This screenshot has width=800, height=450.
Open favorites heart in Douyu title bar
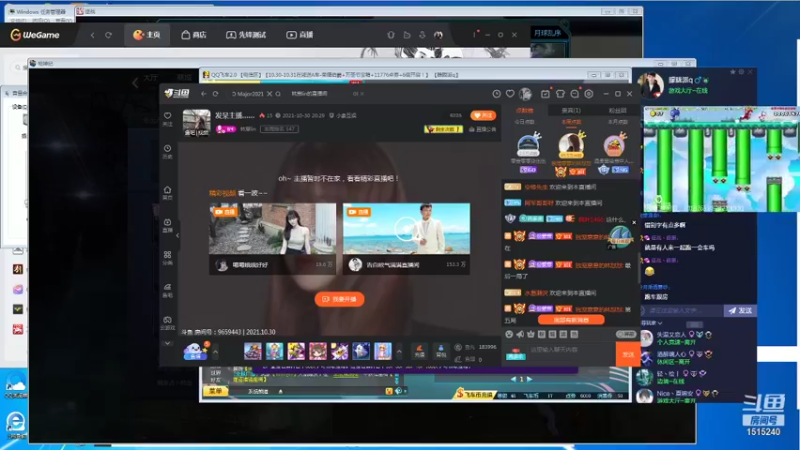click(510, 94)
